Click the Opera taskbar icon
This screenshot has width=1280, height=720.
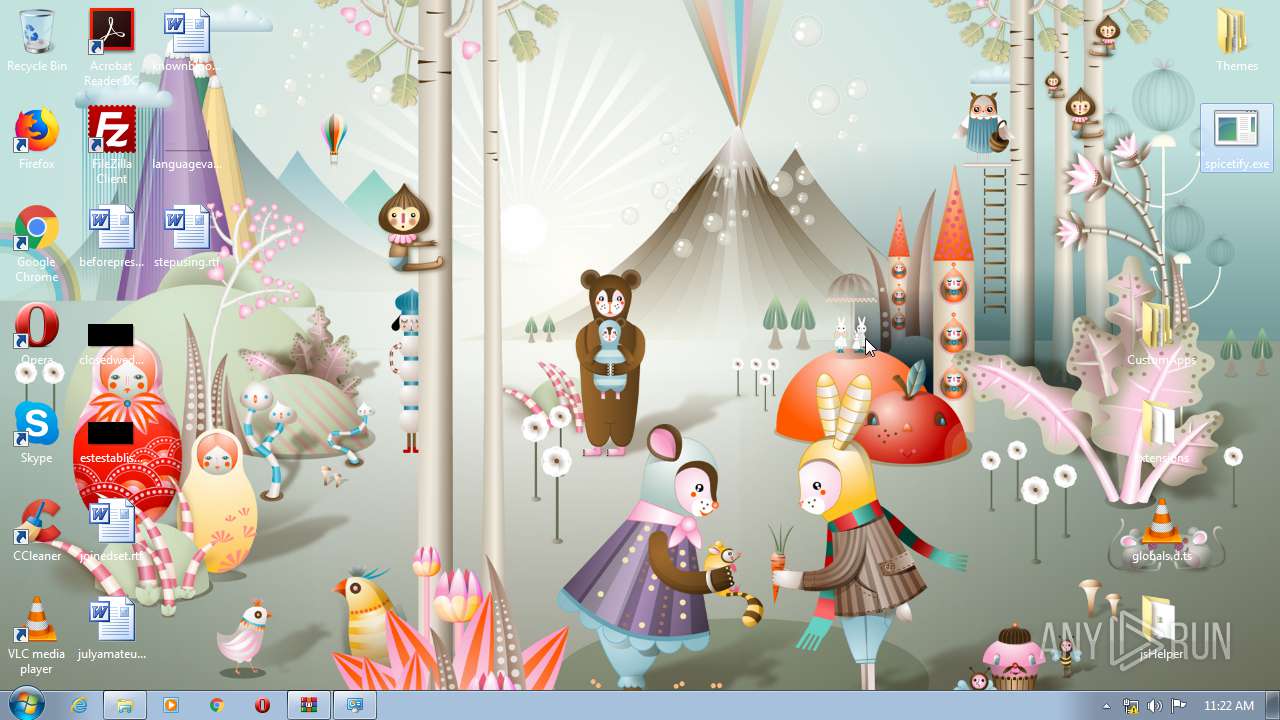click(263, 705)
